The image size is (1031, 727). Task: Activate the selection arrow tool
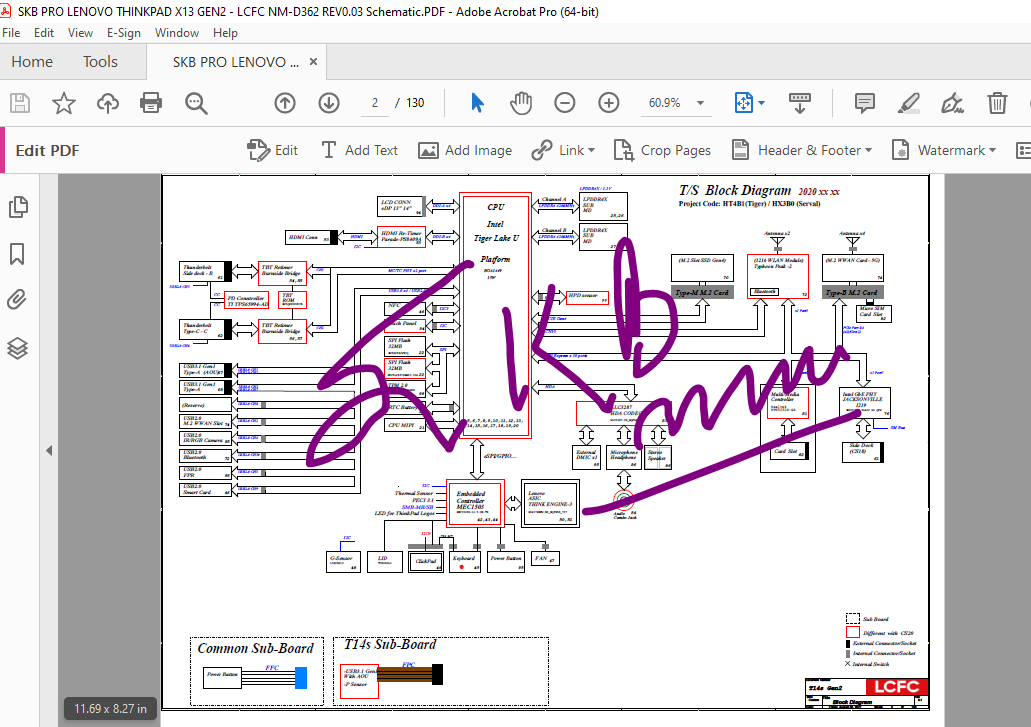pos(477,103)
